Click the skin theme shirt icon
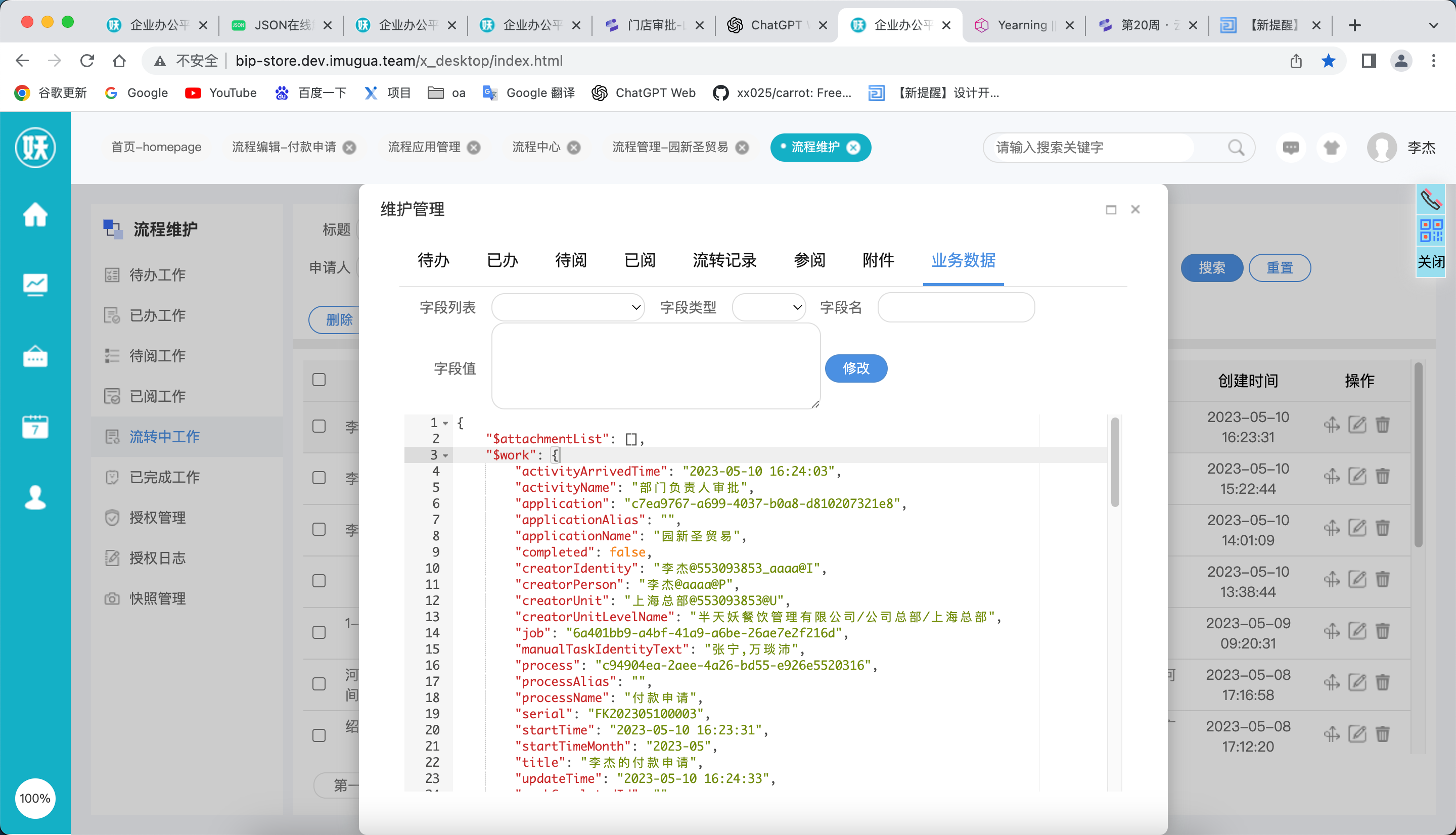This screenshot has height=835, width=1456. click(1331, 148)
